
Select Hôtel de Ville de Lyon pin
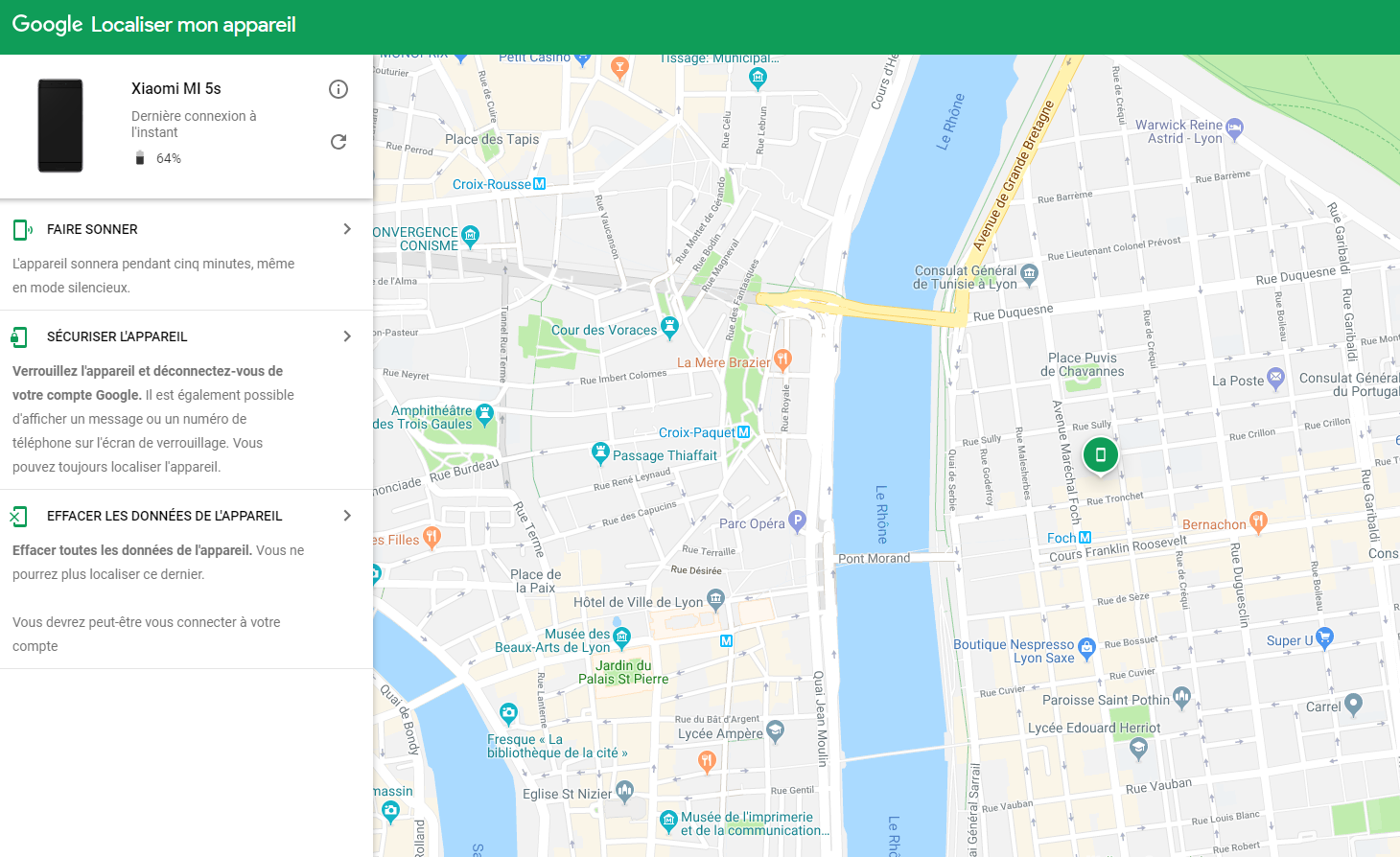click(715, 600)
